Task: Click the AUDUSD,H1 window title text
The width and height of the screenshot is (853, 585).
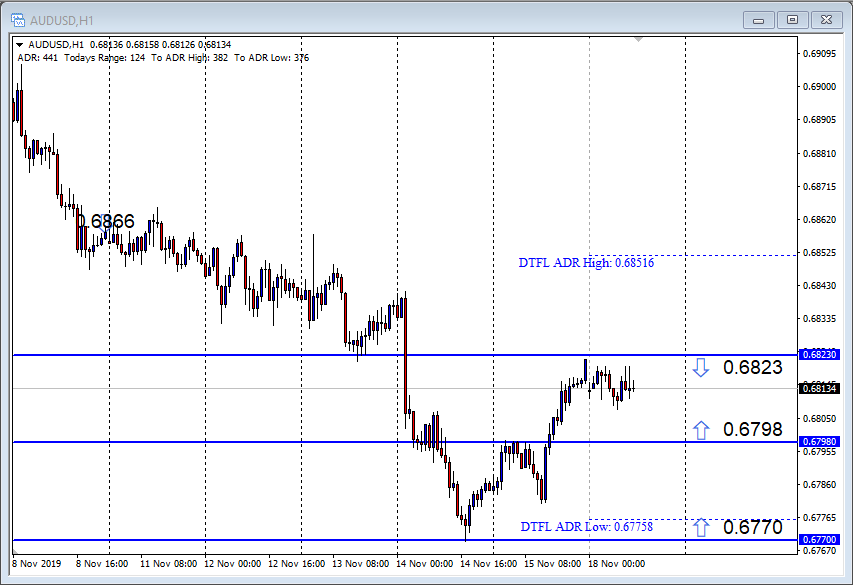Action: click(61, 21)
